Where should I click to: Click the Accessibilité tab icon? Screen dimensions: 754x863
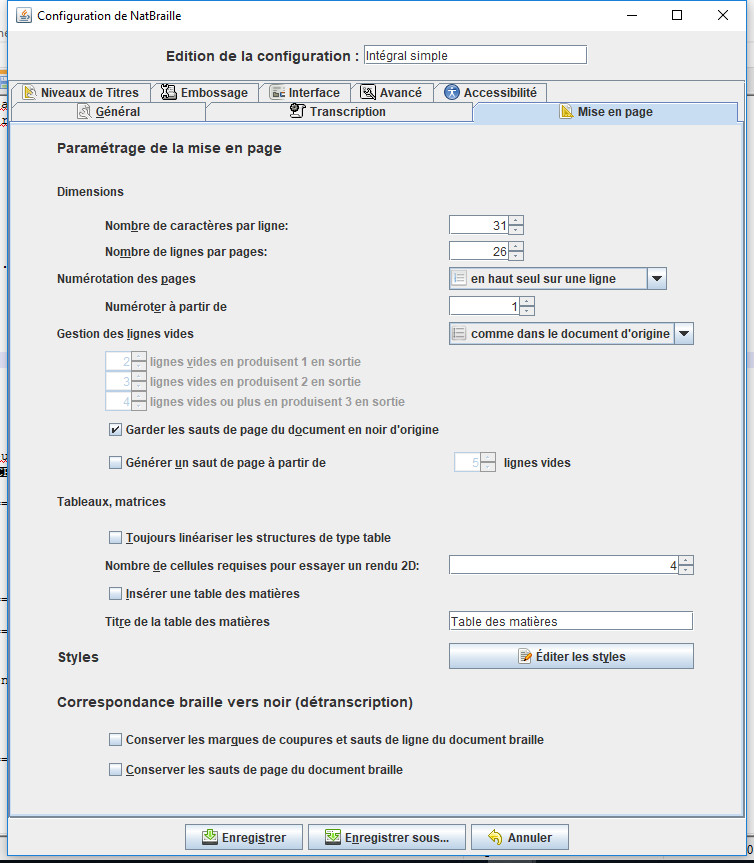coord(452,92)
